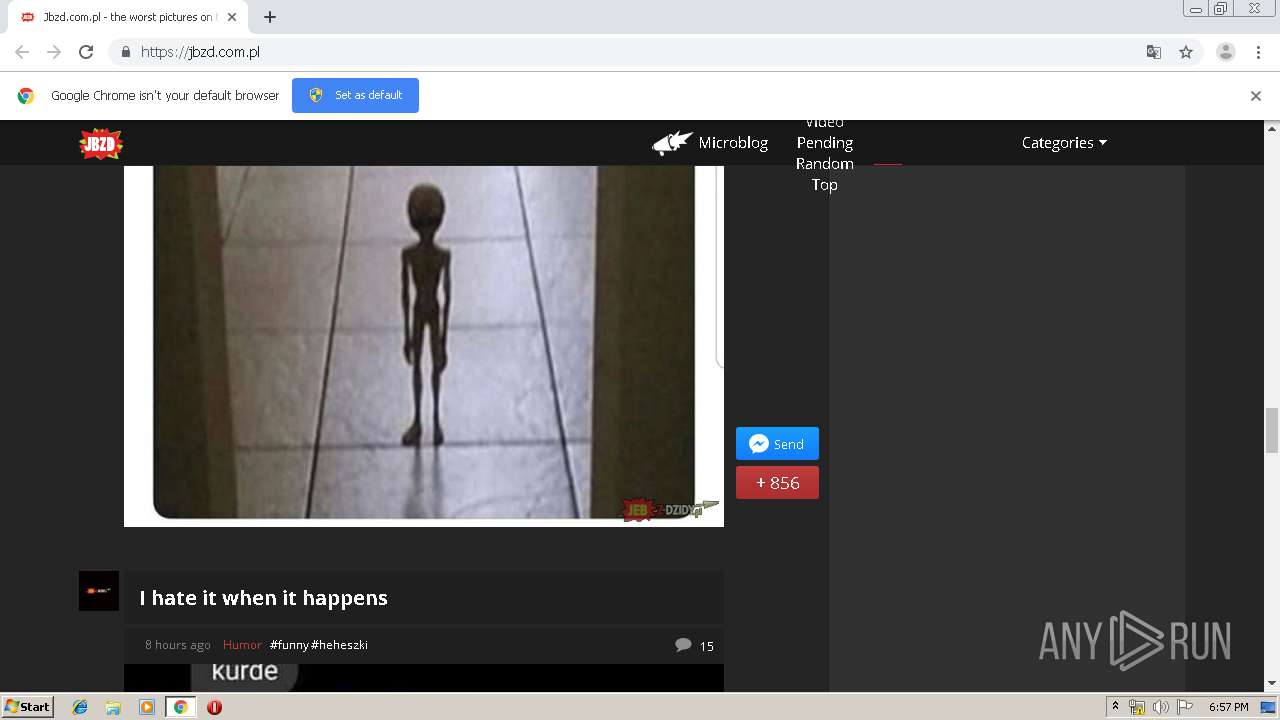This screenshot has height=720, width=1280.
Task: Open the Pending section
Action: pyautogui.click(x=825, y=143)
